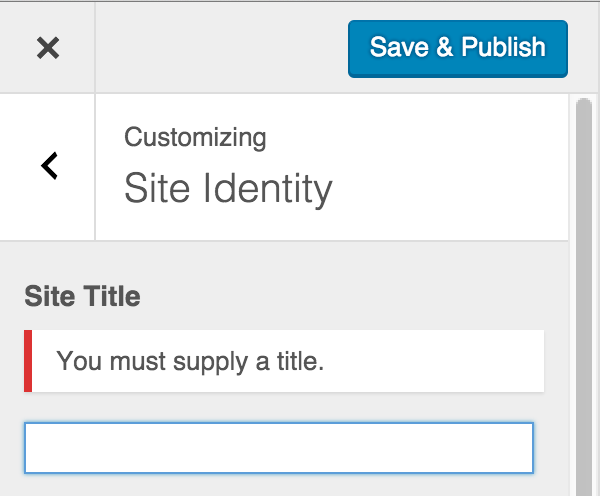
Task: Click the gray area above the Site Title label
Action: [x=284, y=262]
